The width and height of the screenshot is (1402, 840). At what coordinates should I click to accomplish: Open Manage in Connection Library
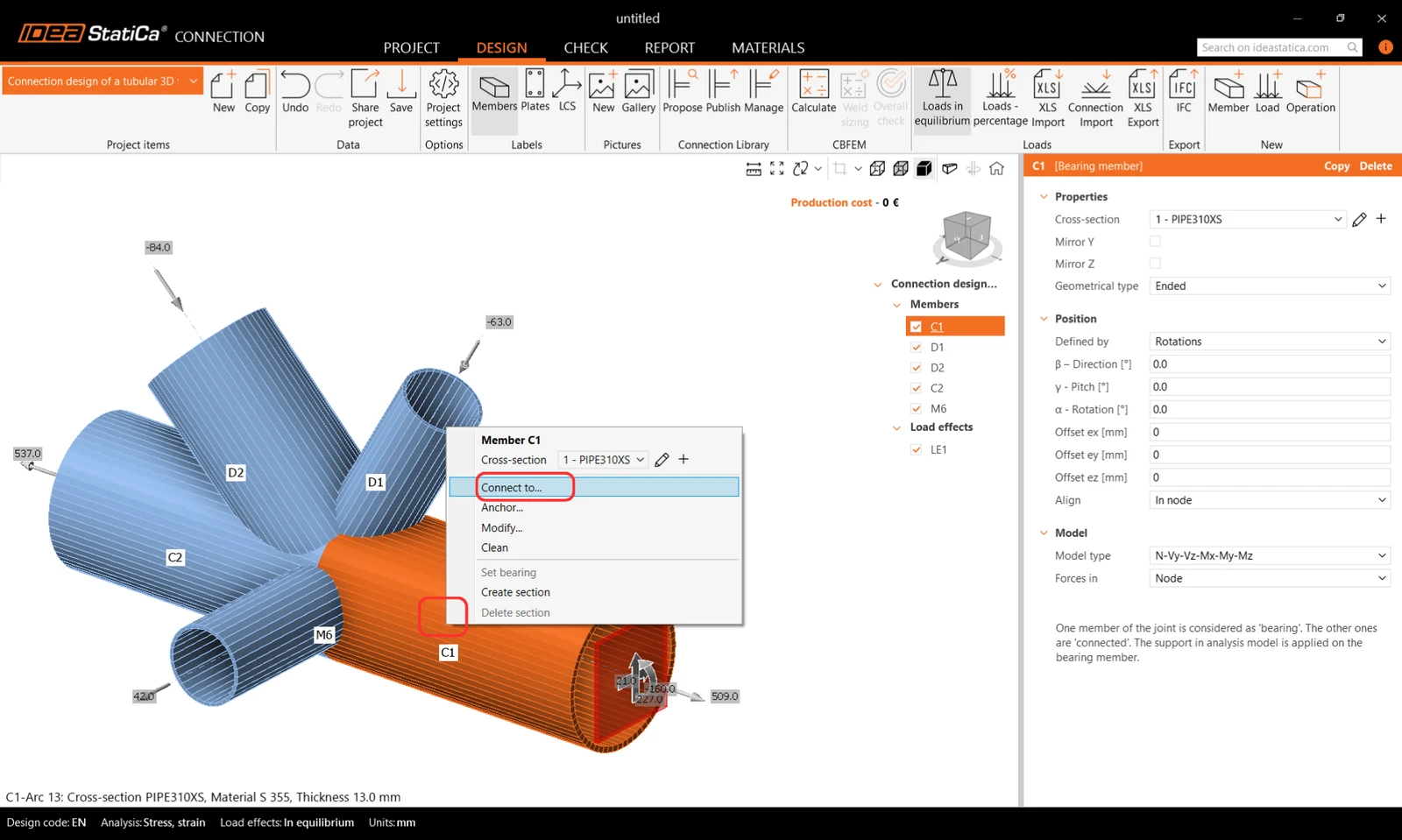763,93
